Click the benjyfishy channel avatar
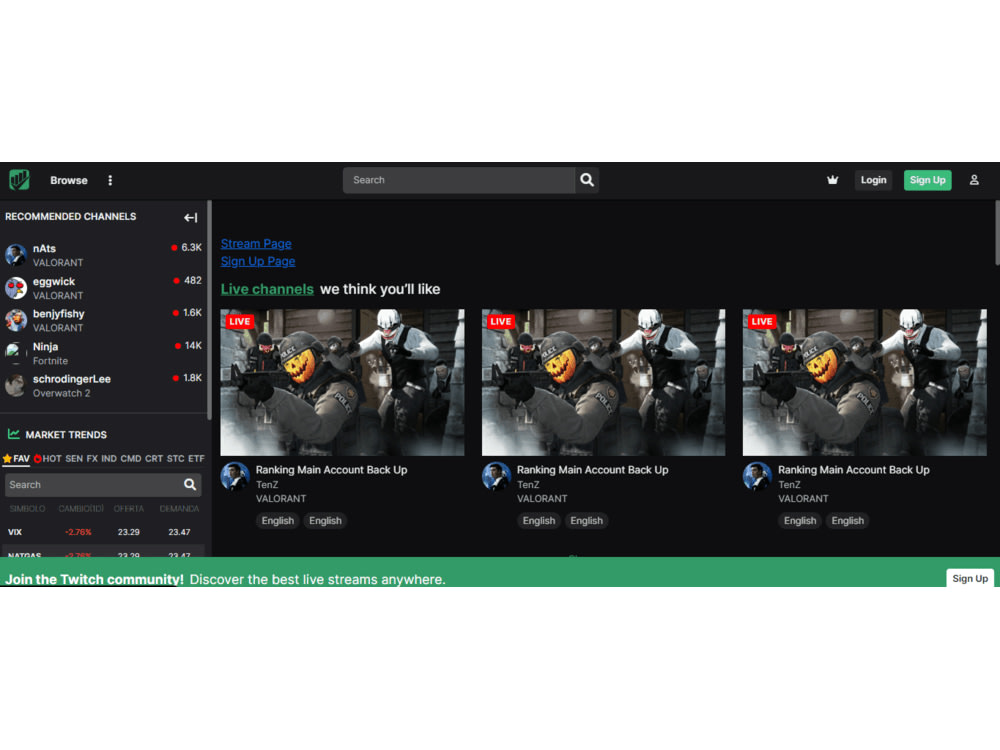 coord(16,320)
